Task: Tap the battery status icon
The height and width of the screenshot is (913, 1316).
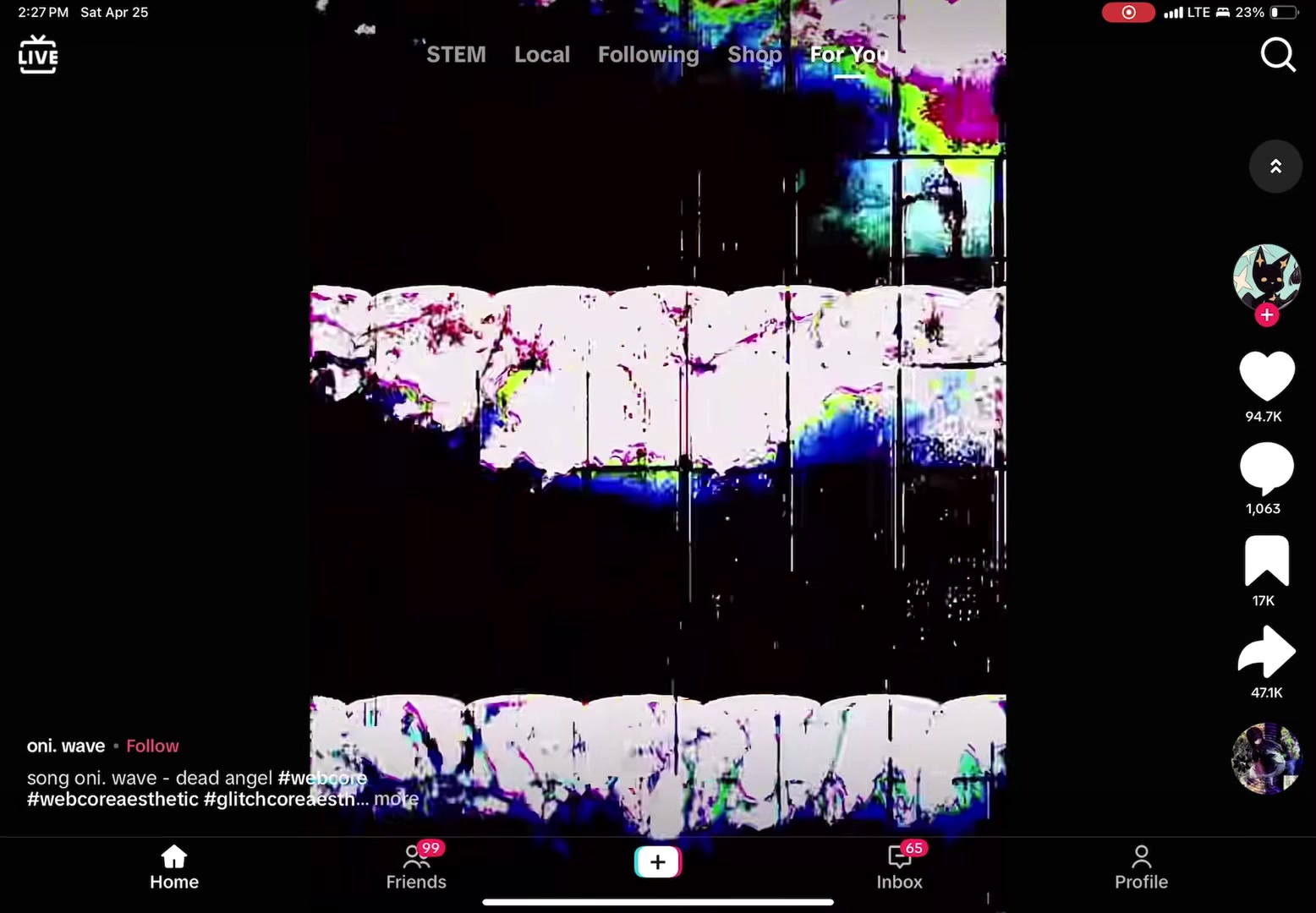Action: [1285, 13]
